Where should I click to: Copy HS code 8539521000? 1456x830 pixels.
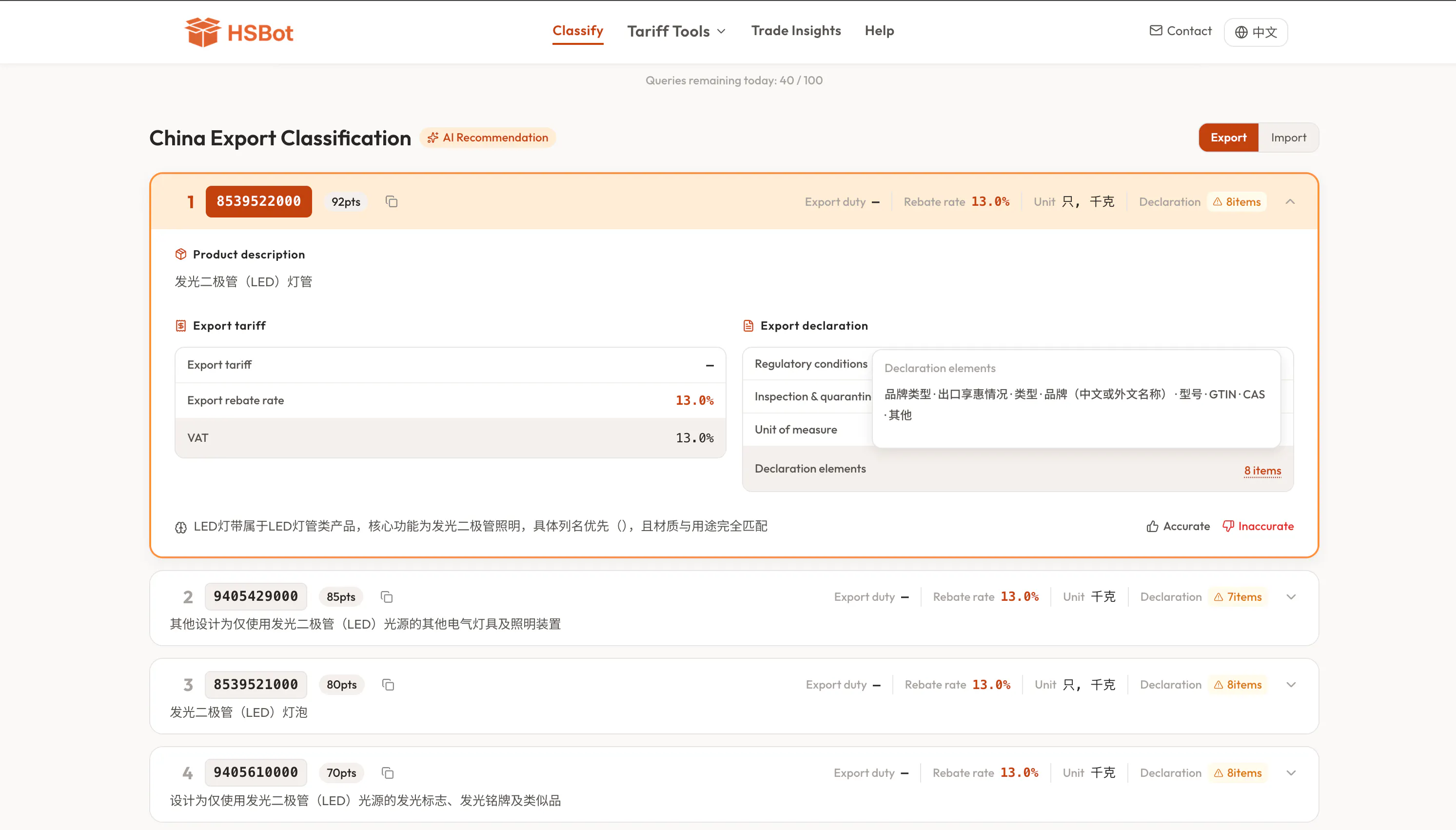pyautogui.click(x=388, y=685)
